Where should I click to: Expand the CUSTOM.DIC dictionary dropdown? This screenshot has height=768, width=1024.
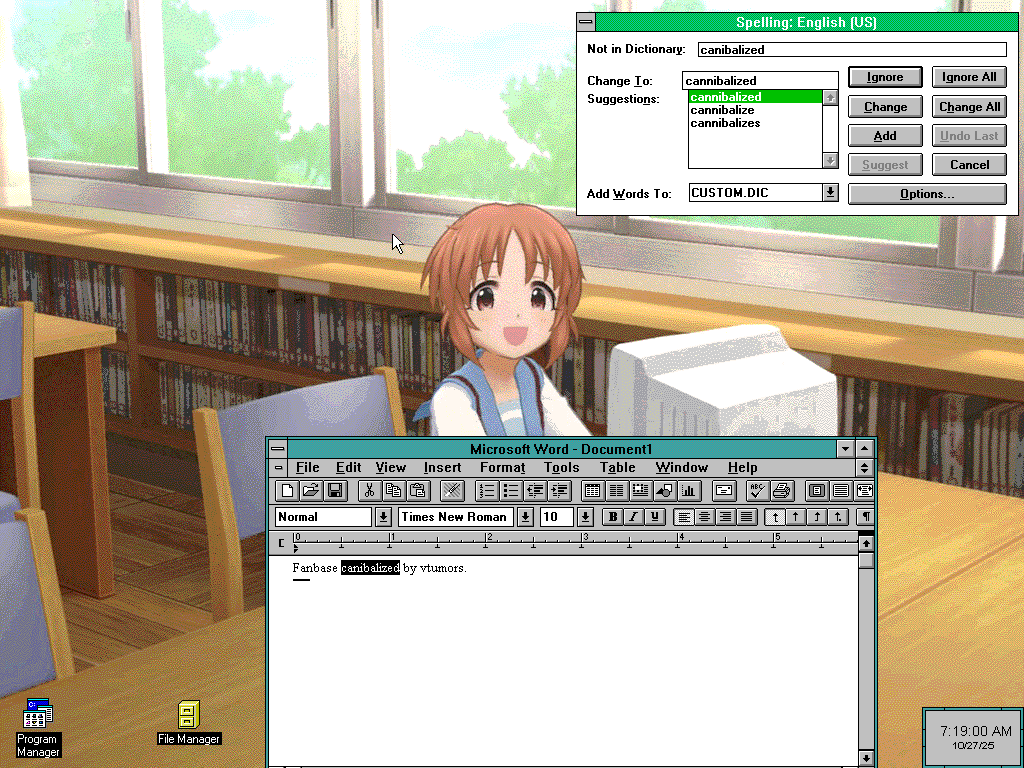click(830, 193)
